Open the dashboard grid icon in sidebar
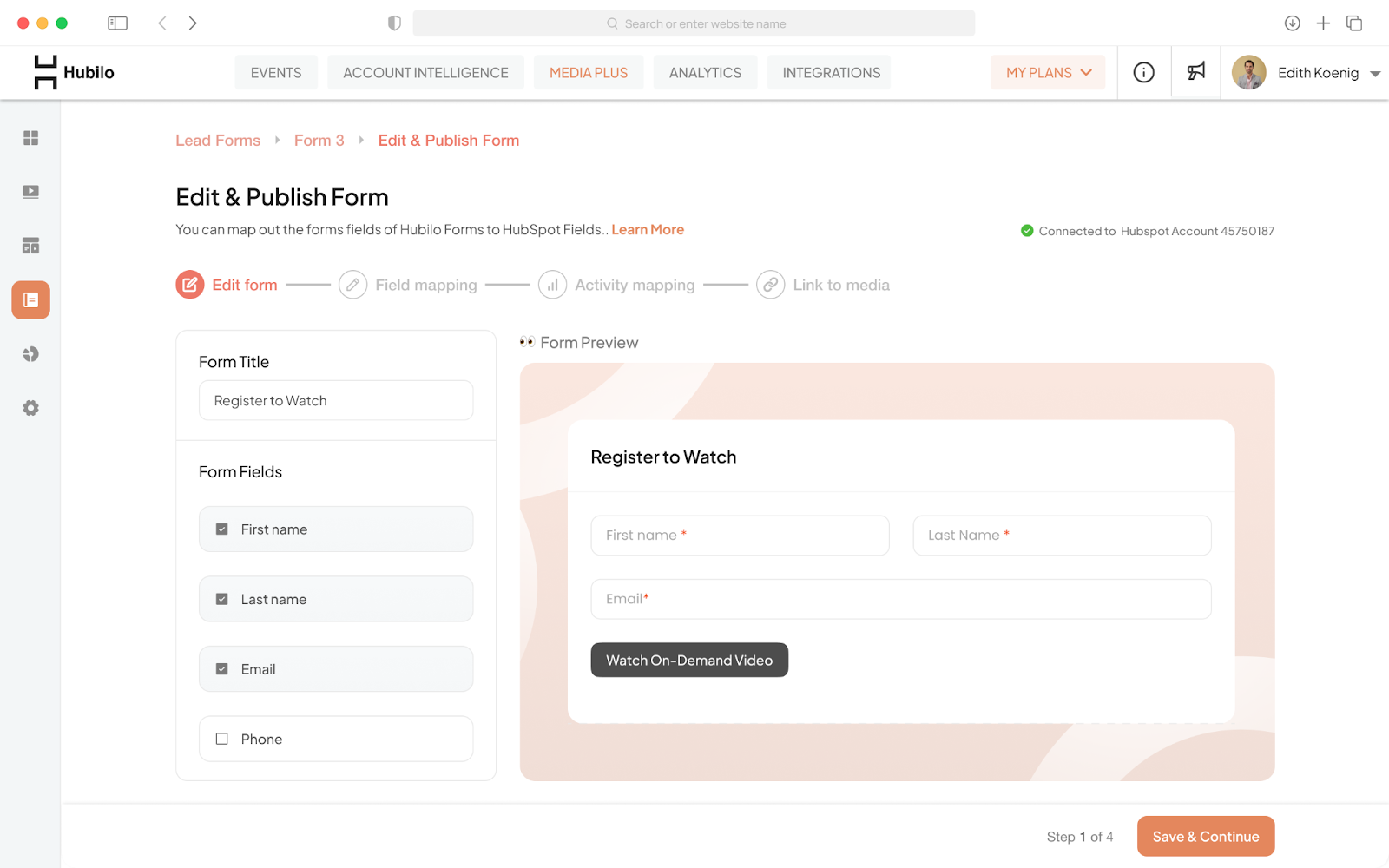 tap(30, 138)
